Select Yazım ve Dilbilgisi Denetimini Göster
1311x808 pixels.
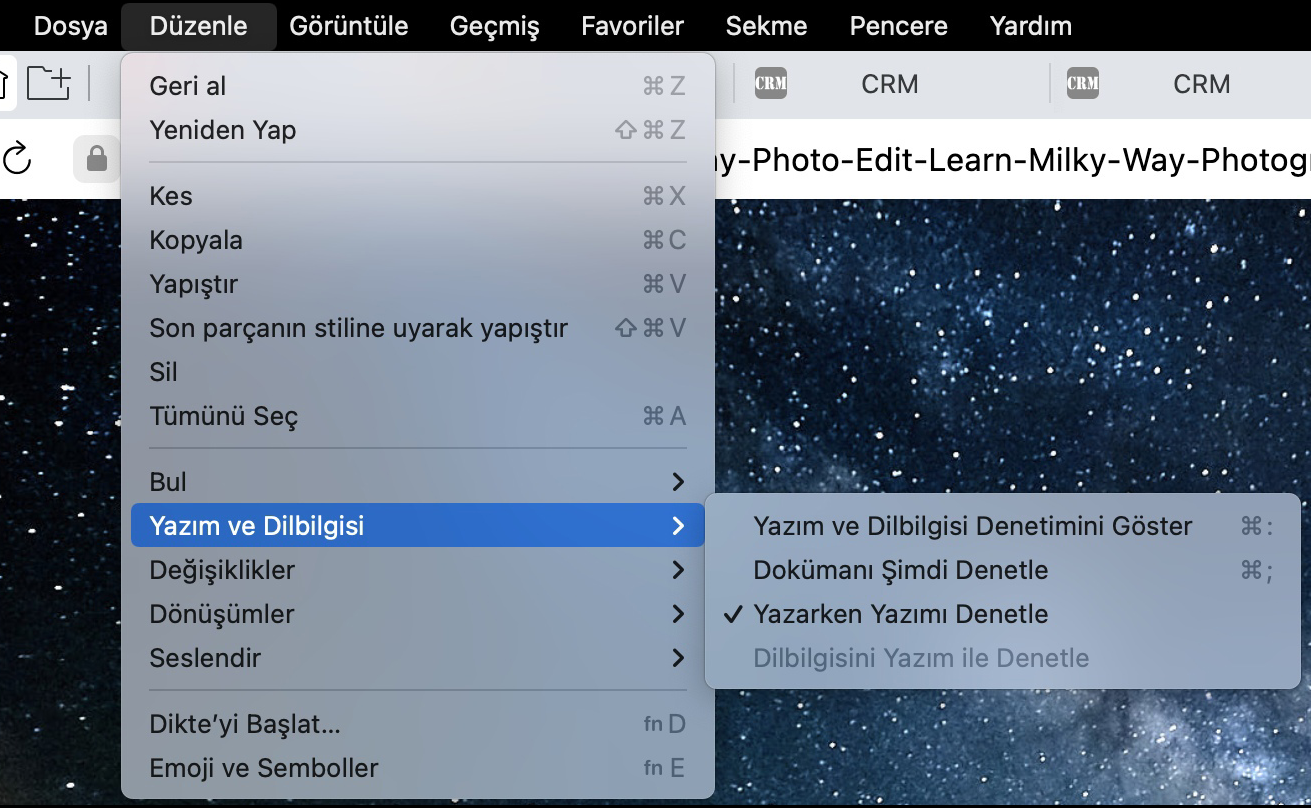(x=972, y=526)
